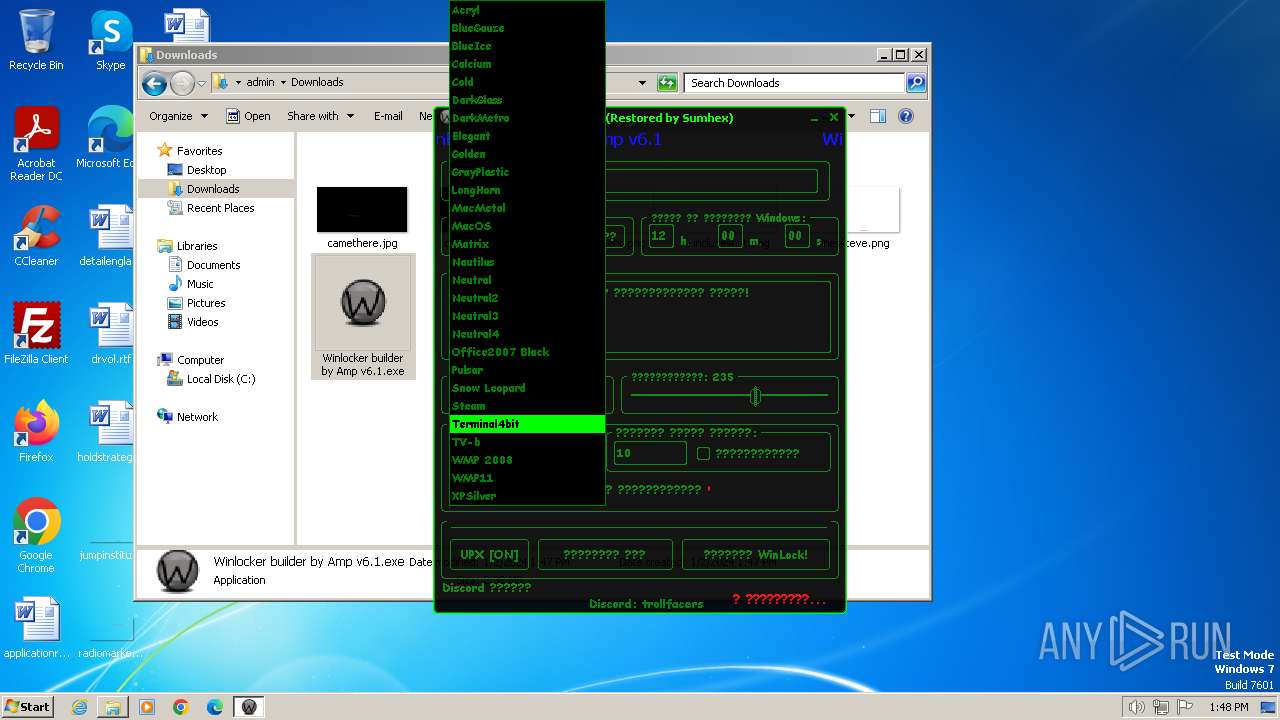
Task: Select Winlocker builder by Amp v6.1.exe file
Action: coord(363,317)
